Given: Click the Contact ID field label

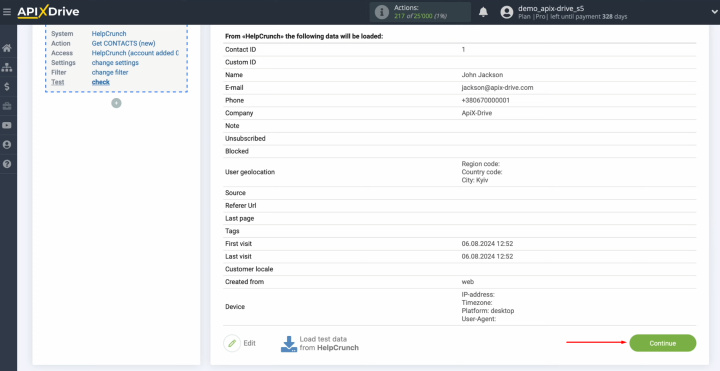Looking at the screenshot, I should (x=241, y=49).
